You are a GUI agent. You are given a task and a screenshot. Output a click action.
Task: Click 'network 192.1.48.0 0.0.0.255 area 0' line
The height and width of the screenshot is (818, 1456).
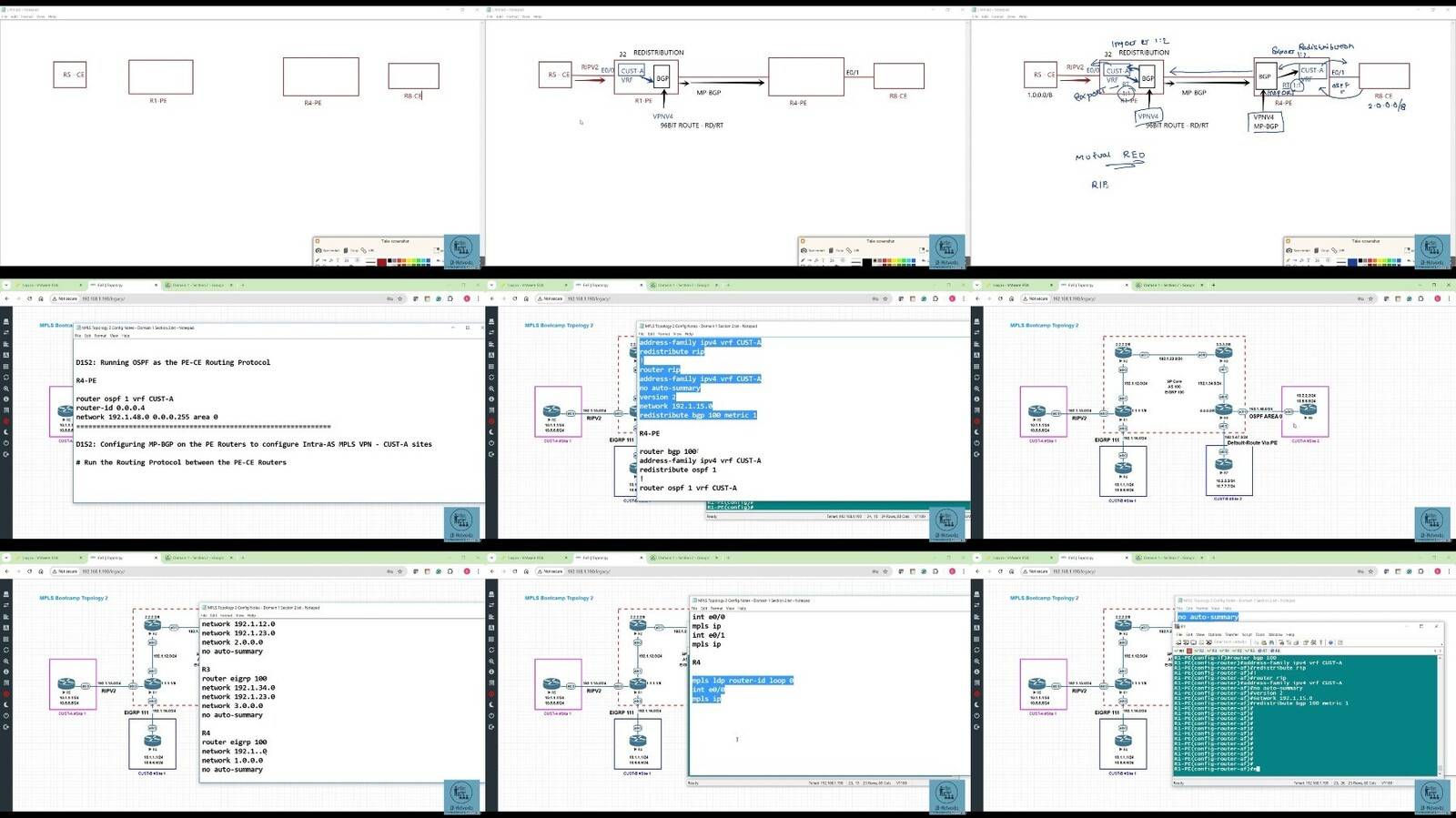point(147,417)
